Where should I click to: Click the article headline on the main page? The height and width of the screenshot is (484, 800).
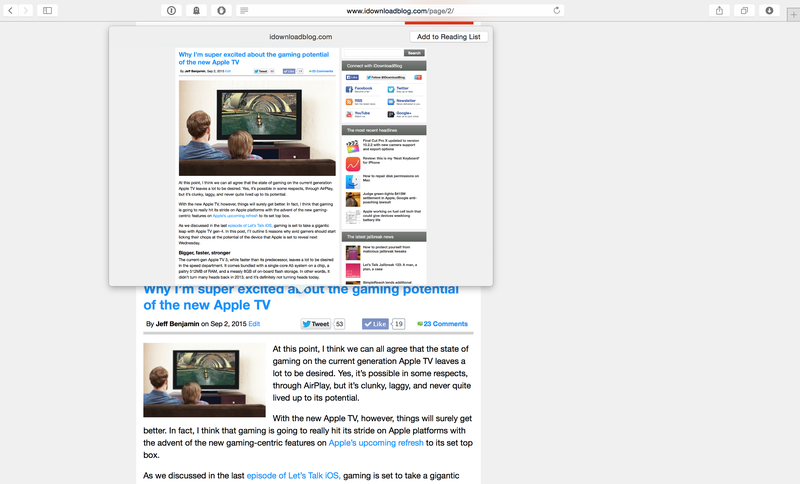(x=301, y=297)
